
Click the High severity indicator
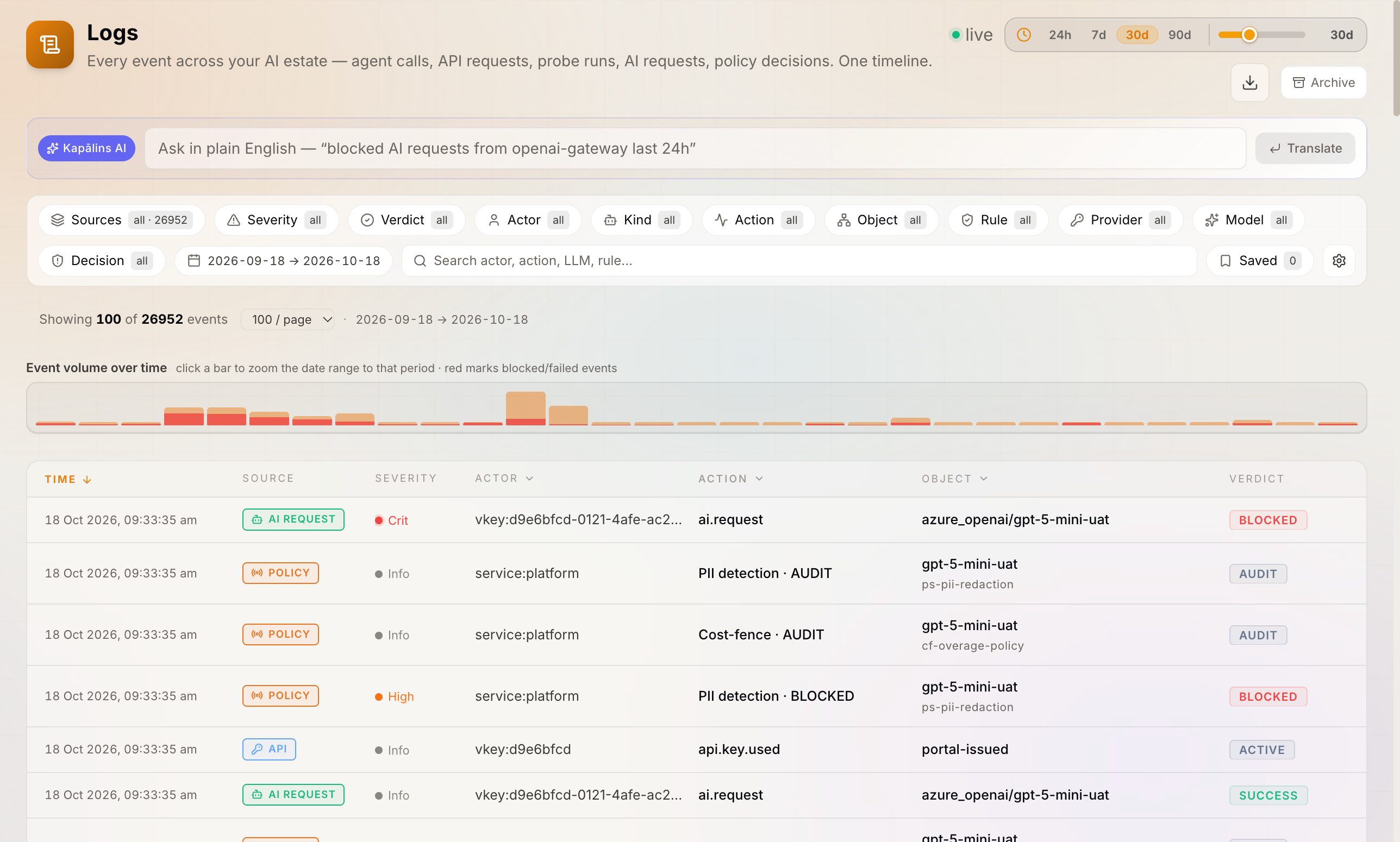click(x=394, y=697)
